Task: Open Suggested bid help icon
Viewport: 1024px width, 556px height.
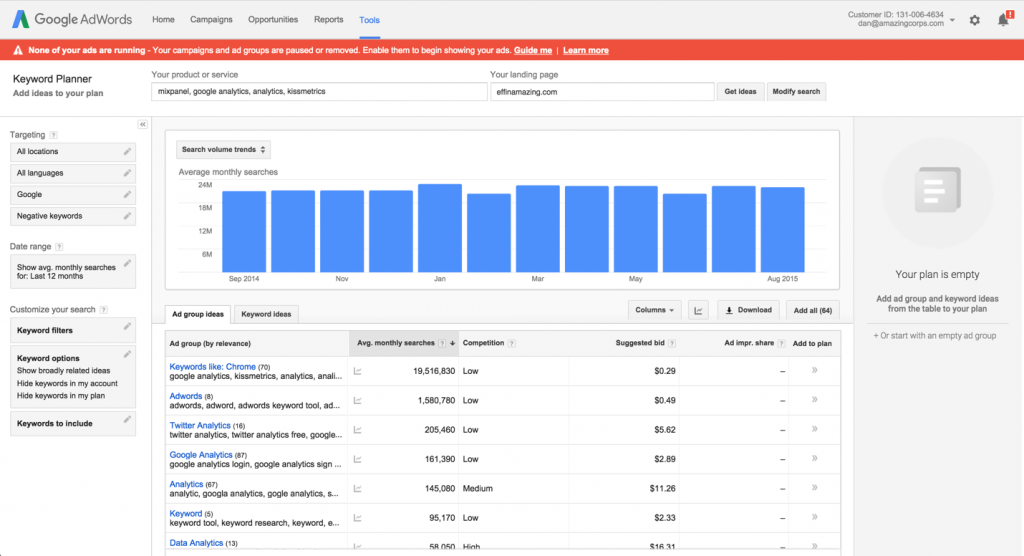Action: [672, 344]
